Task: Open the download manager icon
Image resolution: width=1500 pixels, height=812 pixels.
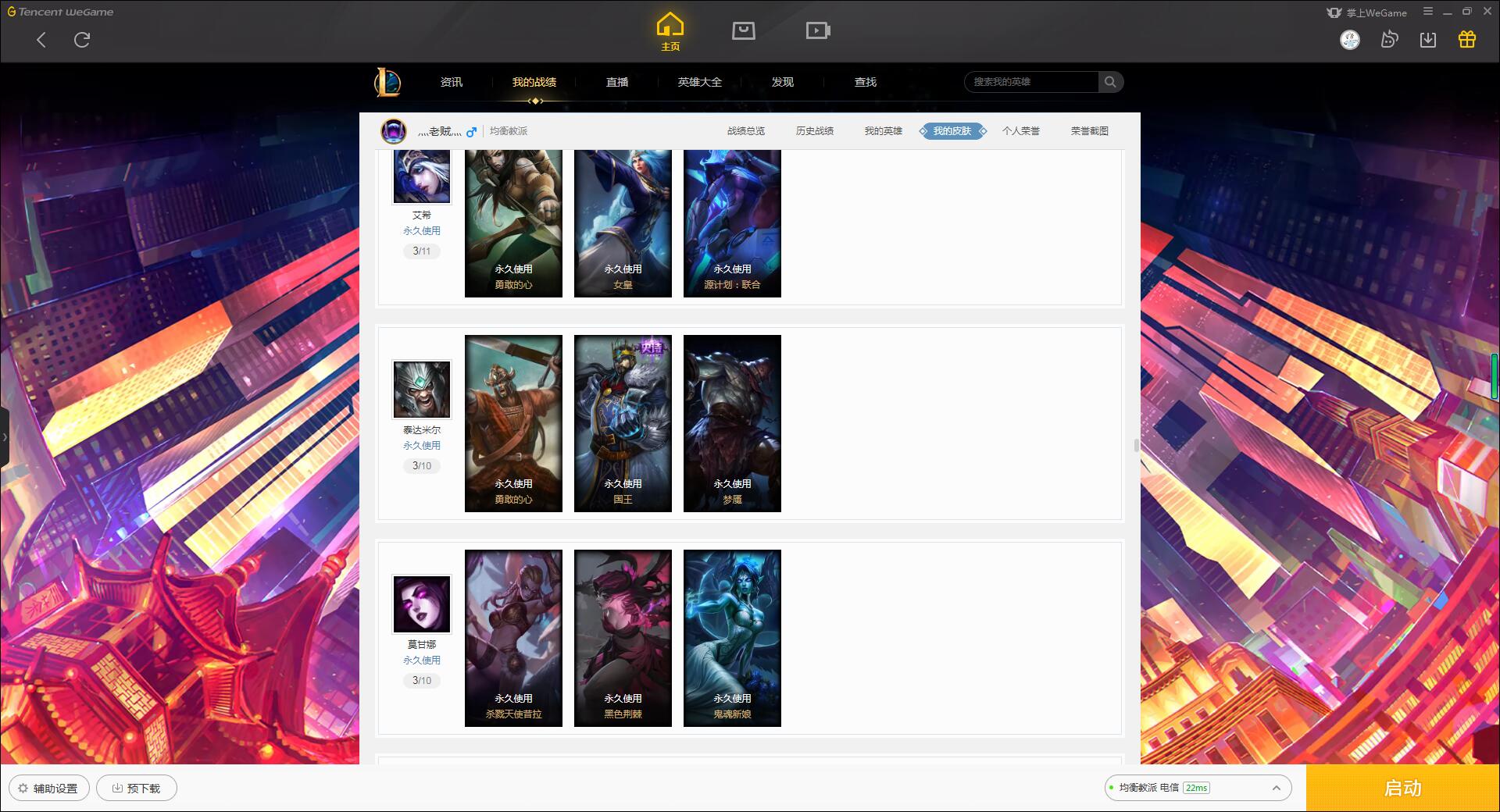Action: tap(1428, 40)
